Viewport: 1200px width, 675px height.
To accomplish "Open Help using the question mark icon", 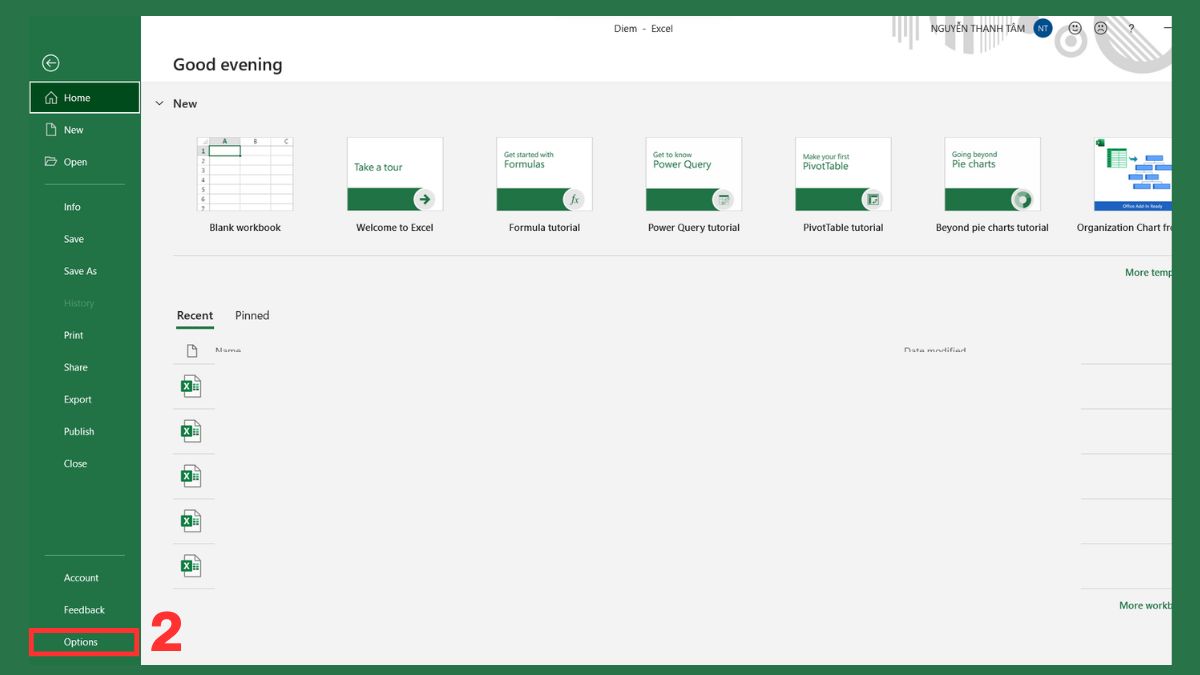I will click(1130, 28).
